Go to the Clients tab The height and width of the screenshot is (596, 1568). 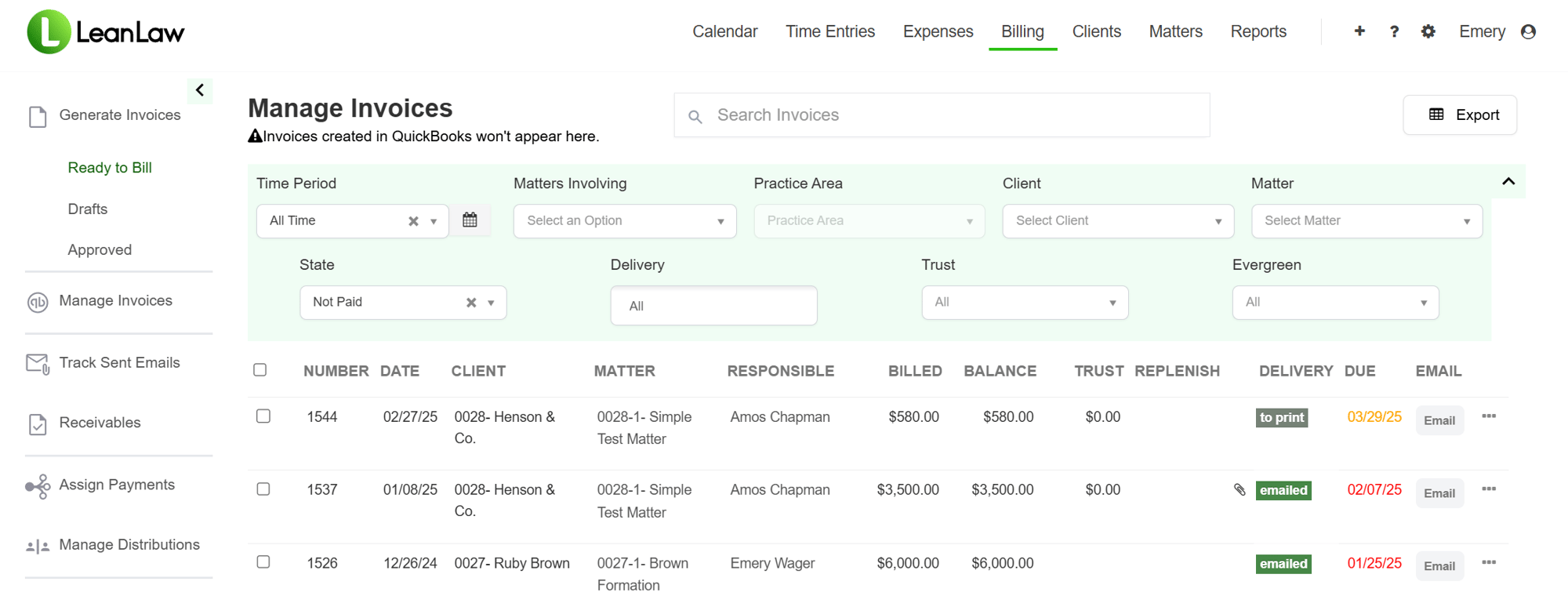[x=1096, y=31]
